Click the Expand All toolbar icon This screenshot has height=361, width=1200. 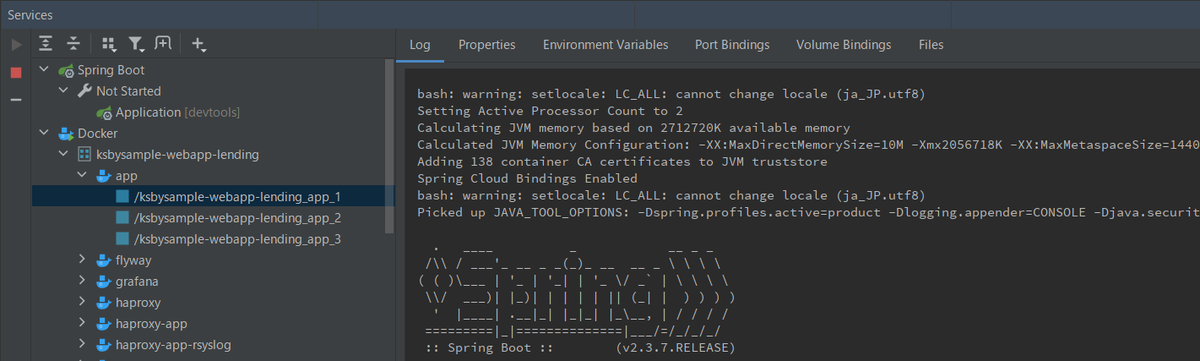[x=46, y=44]
